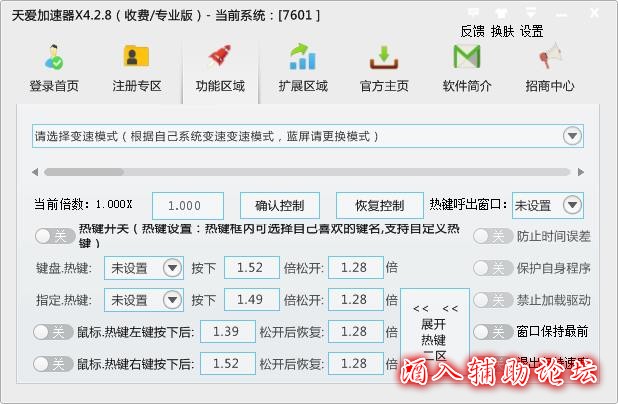This screenshot has width=618, height=404.
Task: Click the right-mouse 1.52 value field
Action: pyautogui.click(x=228, y=363)
